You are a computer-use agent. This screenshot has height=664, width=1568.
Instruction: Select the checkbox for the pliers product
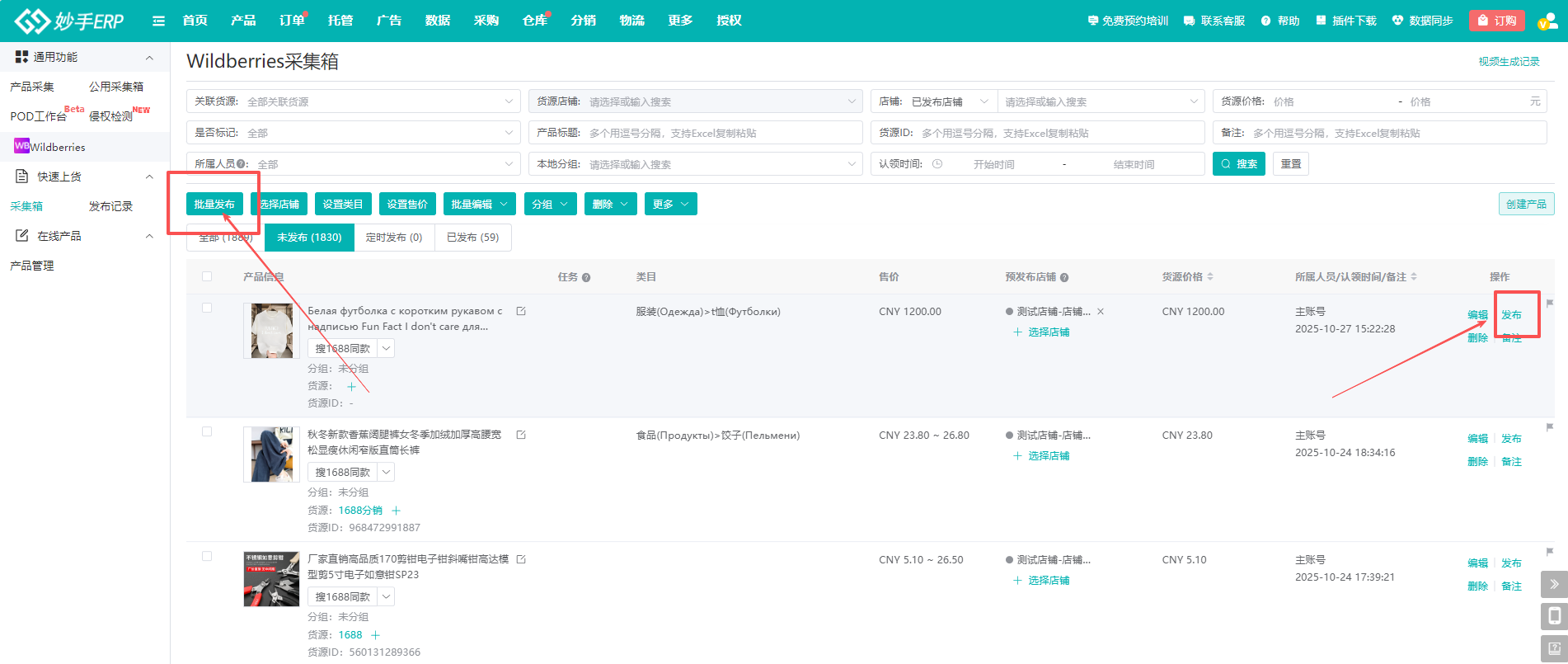pos(207,556)
